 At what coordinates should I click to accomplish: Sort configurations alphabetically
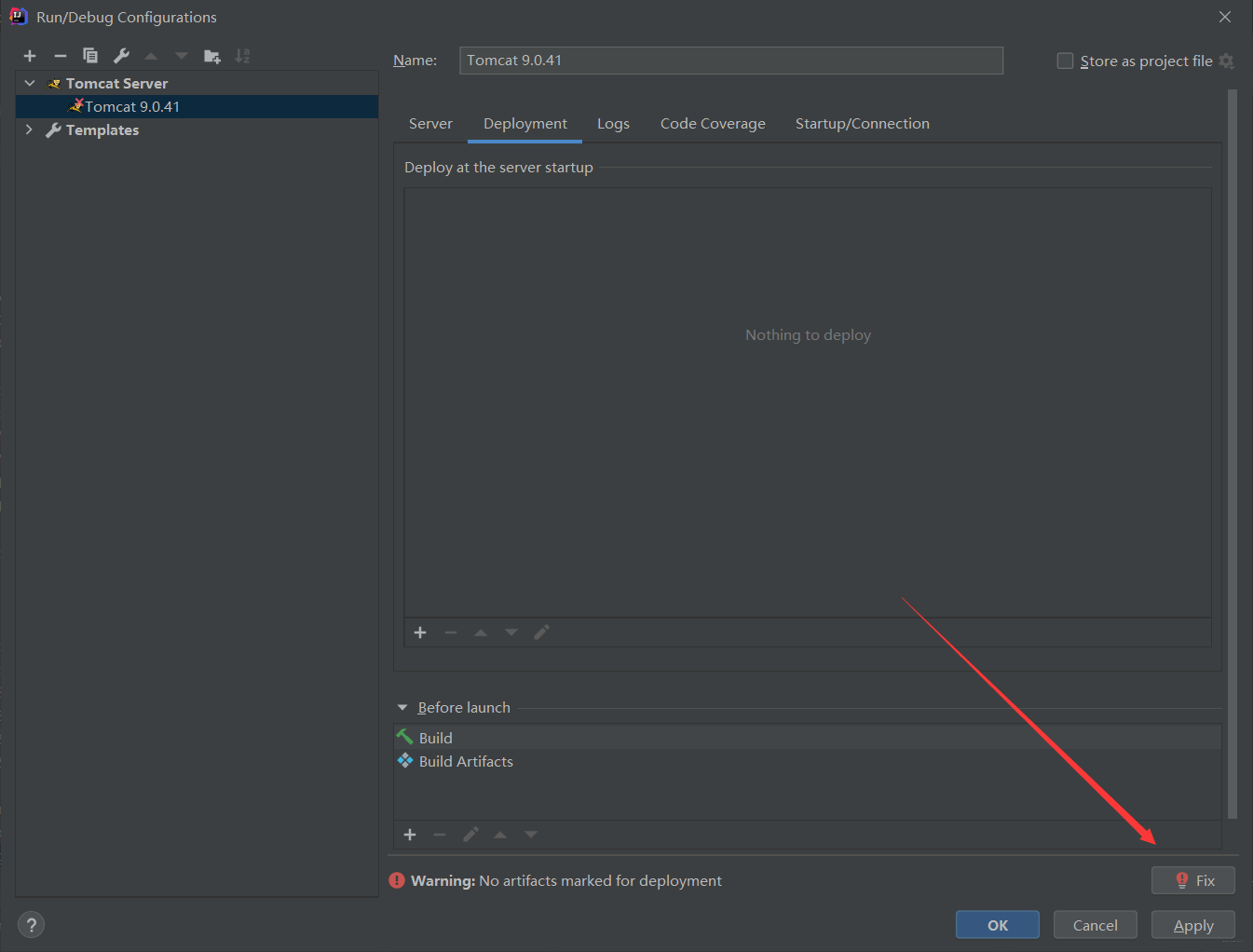(242, 56)
